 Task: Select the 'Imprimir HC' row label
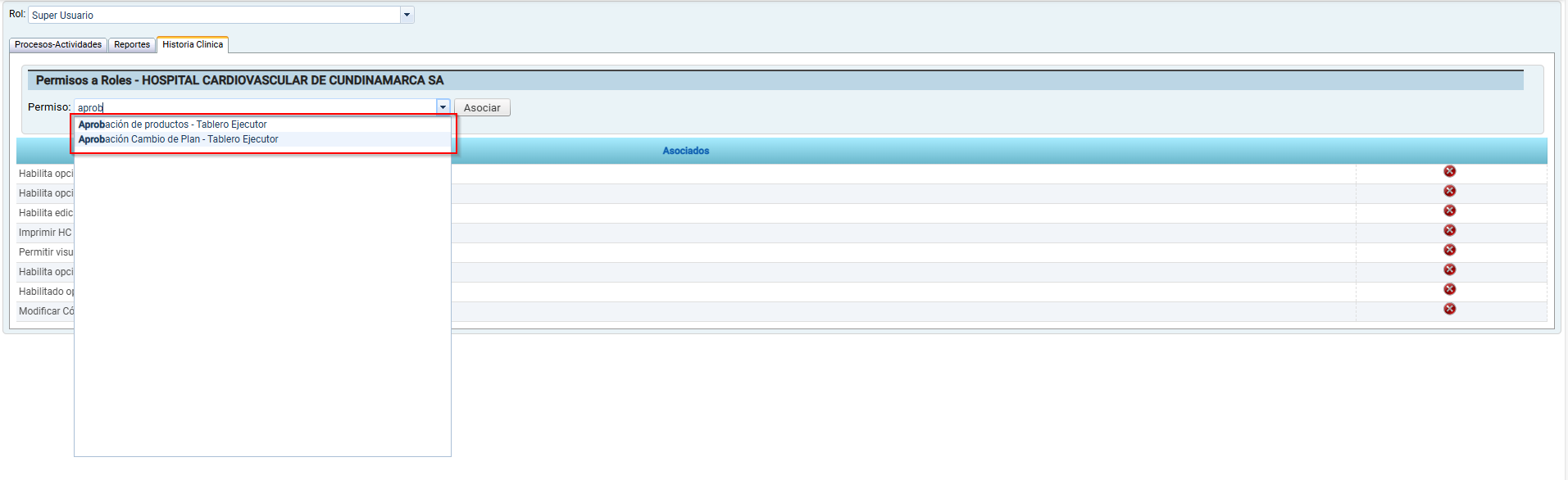tap(45, 233)
